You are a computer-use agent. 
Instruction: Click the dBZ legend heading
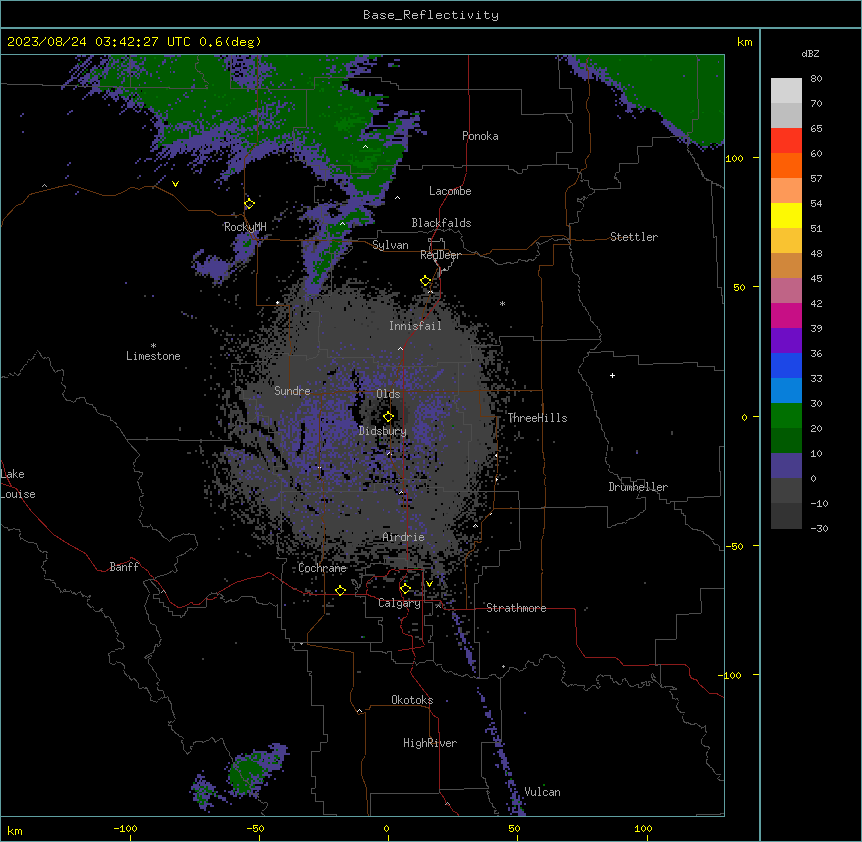(x=810, y=54)
